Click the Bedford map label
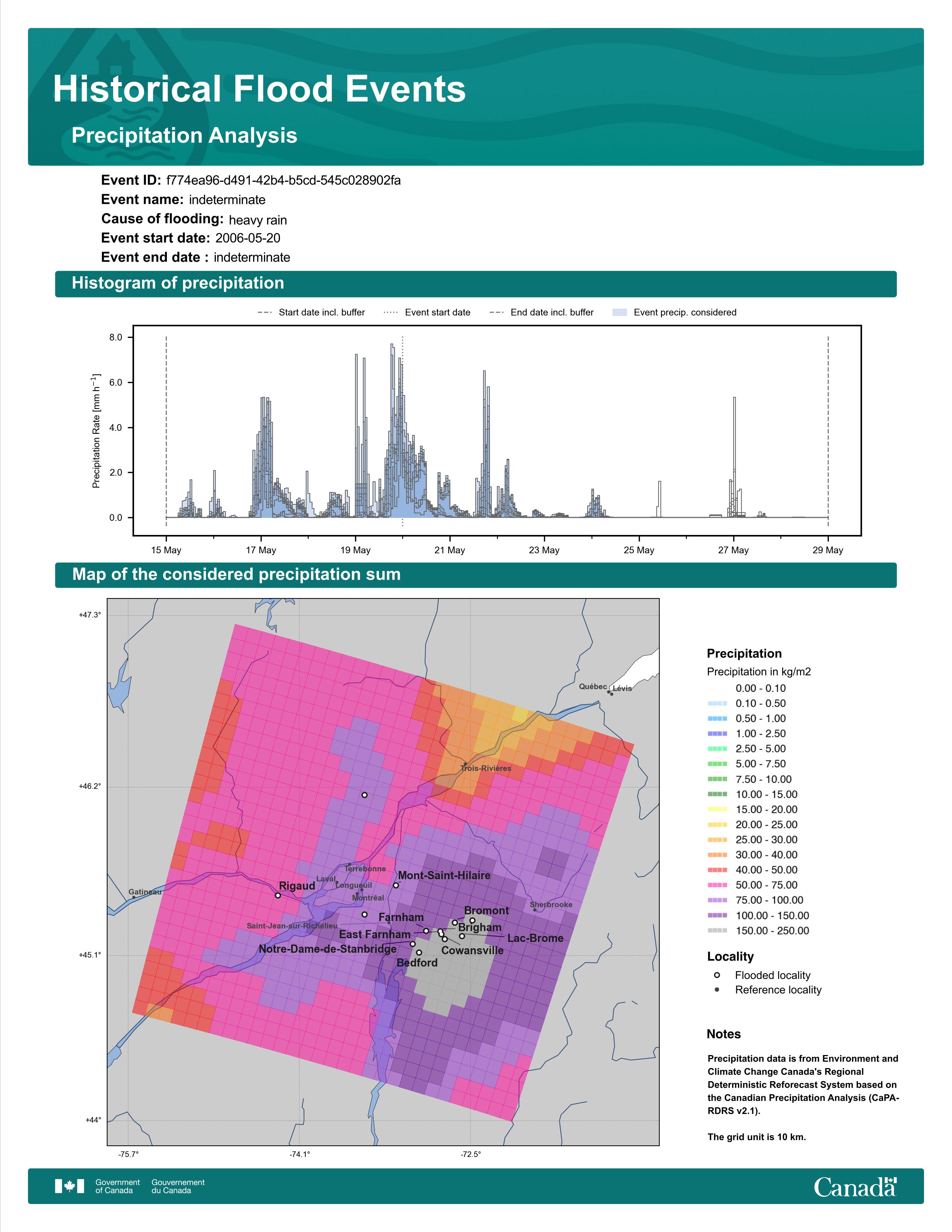Screen dimensions: 952x1232 417,963
